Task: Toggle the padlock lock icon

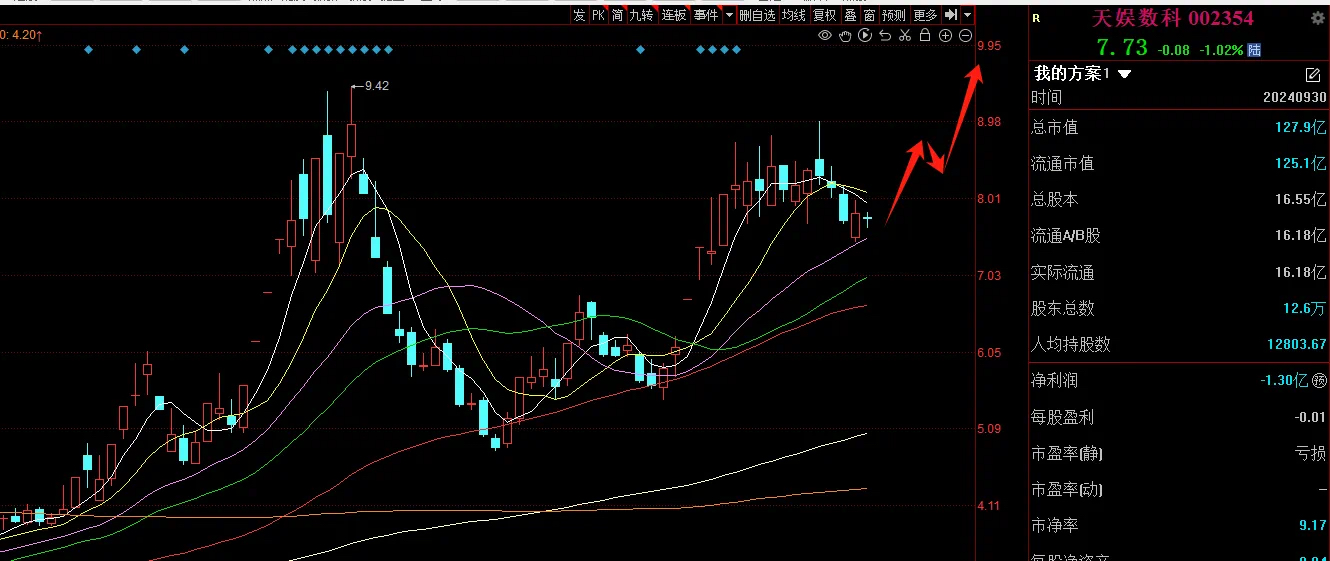Action: pyautogui.click(x=925, y=35)
